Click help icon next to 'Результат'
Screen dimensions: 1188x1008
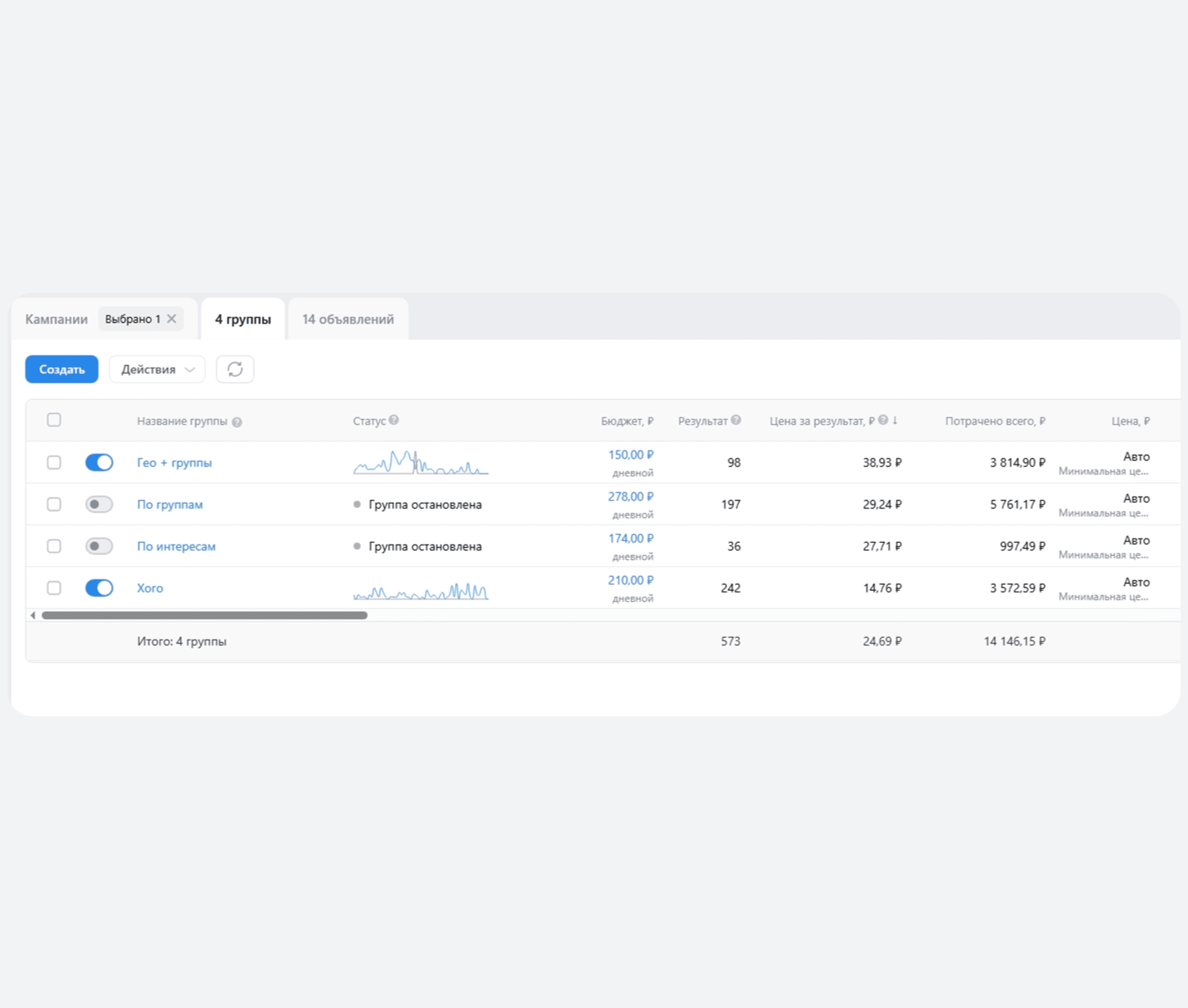pyautogui.click(x=736, y=420)
